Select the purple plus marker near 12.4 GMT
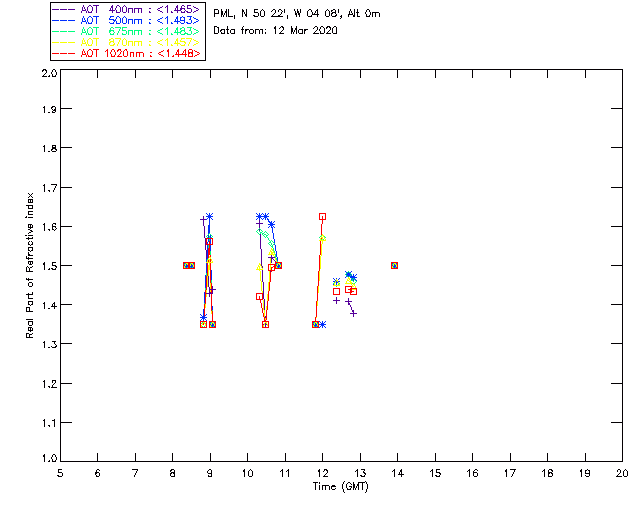Viewport: 640px width, 512px height. [x=336, y=301]
